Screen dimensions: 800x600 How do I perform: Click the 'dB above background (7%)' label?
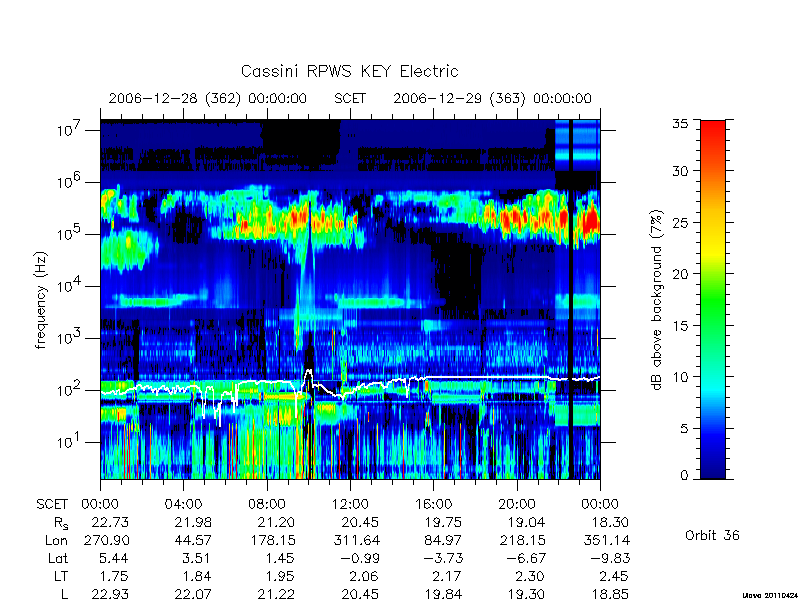pos(657,300)
